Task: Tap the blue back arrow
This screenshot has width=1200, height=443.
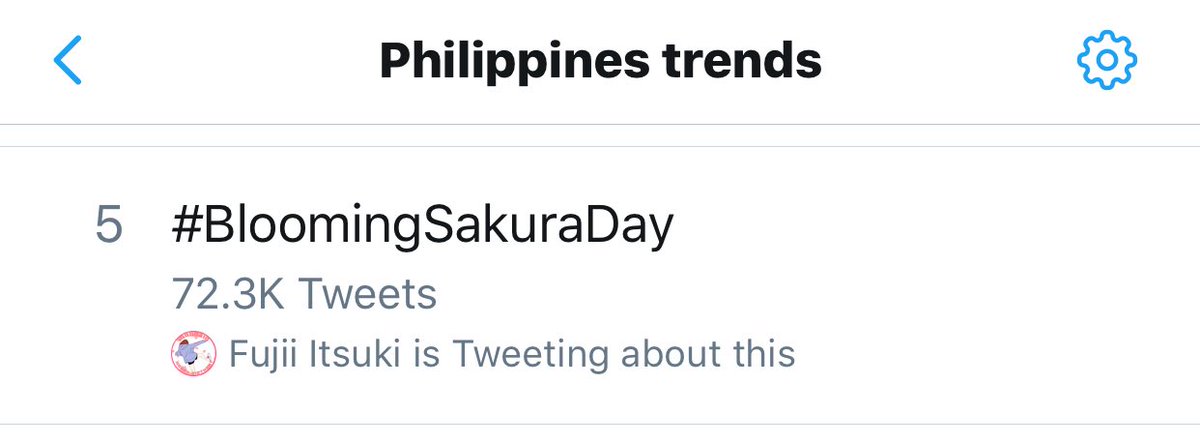Action: 67,62
